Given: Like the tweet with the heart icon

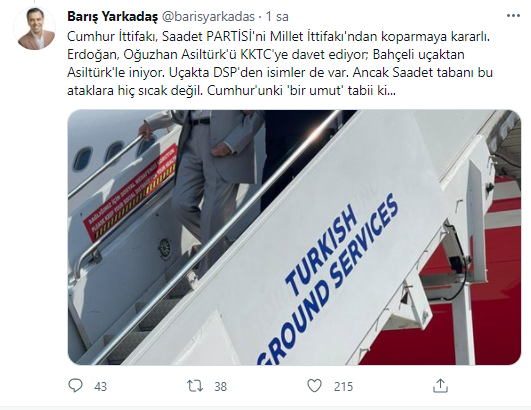Looking at the screenshot, I should click(x=314, y=386).
